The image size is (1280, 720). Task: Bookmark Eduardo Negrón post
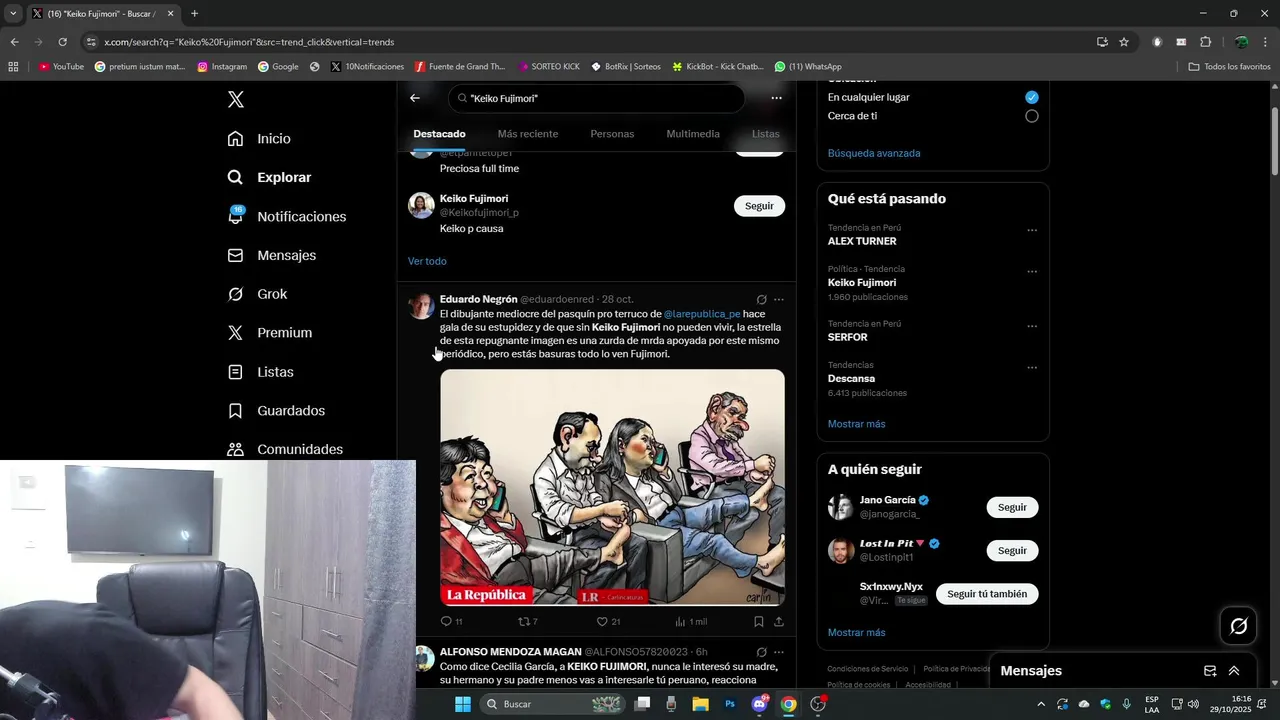tap(758, 622)
